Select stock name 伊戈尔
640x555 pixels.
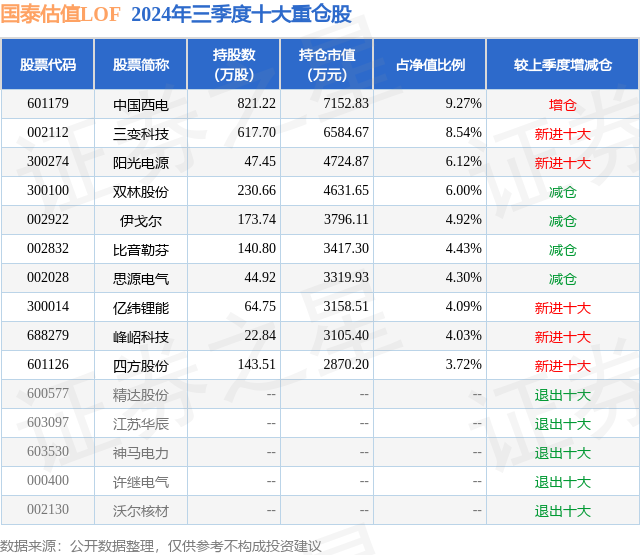click(x=141, y=221)
